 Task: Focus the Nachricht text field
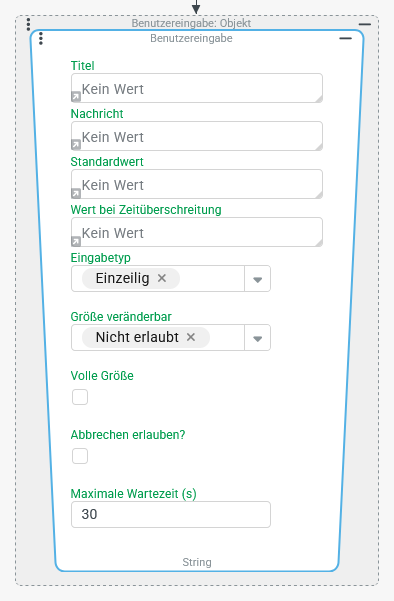tap(197, 136)
